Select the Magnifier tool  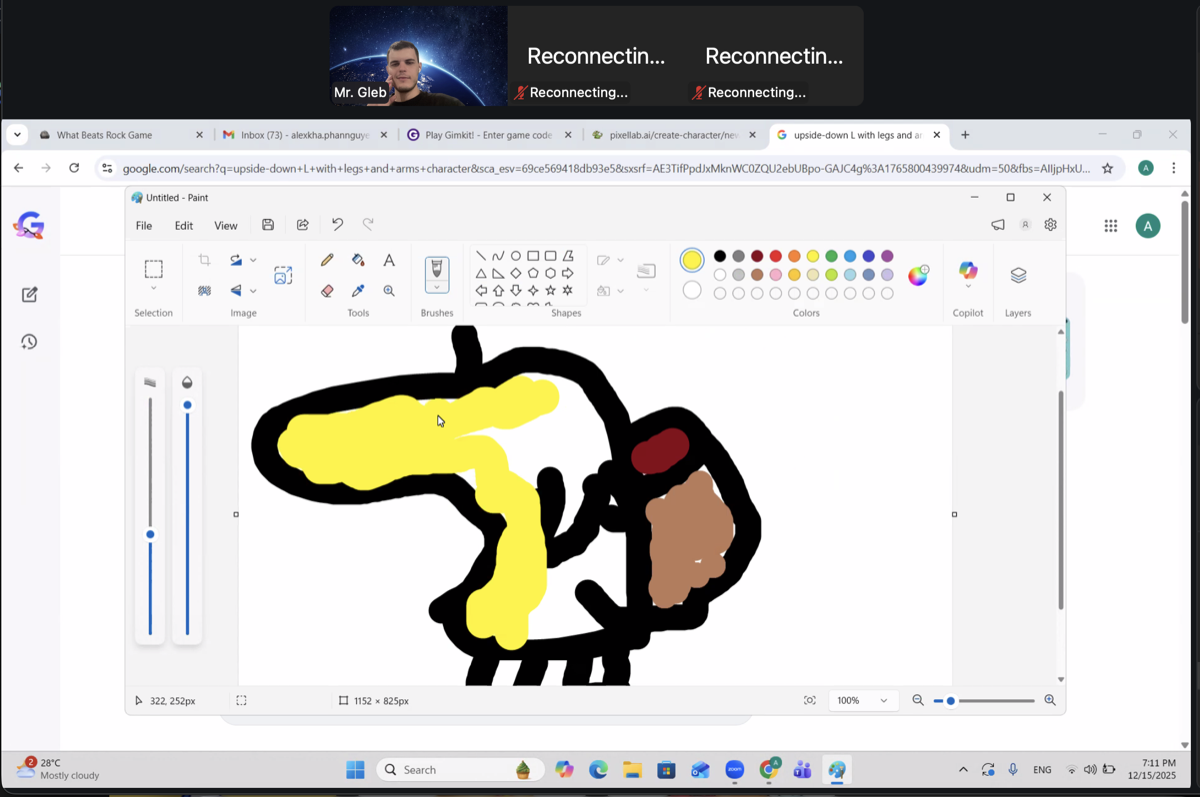[389, 291]
